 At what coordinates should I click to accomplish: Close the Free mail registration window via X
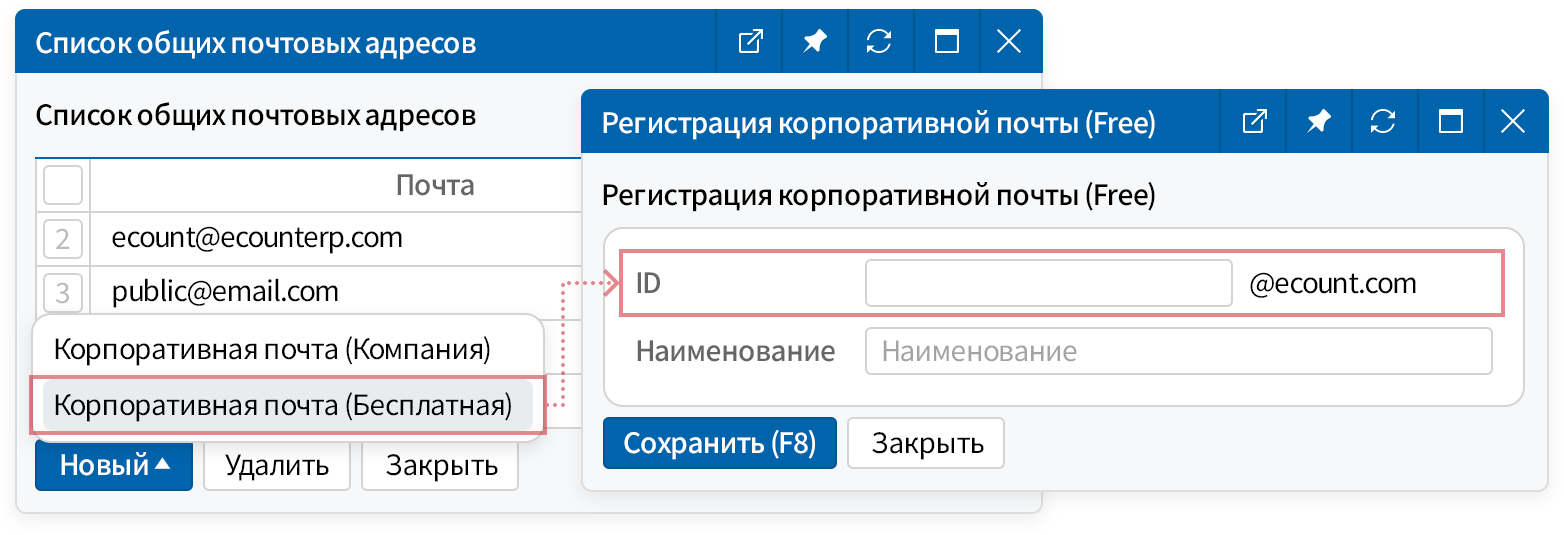pyautogui.click(x=1514, y=122)
